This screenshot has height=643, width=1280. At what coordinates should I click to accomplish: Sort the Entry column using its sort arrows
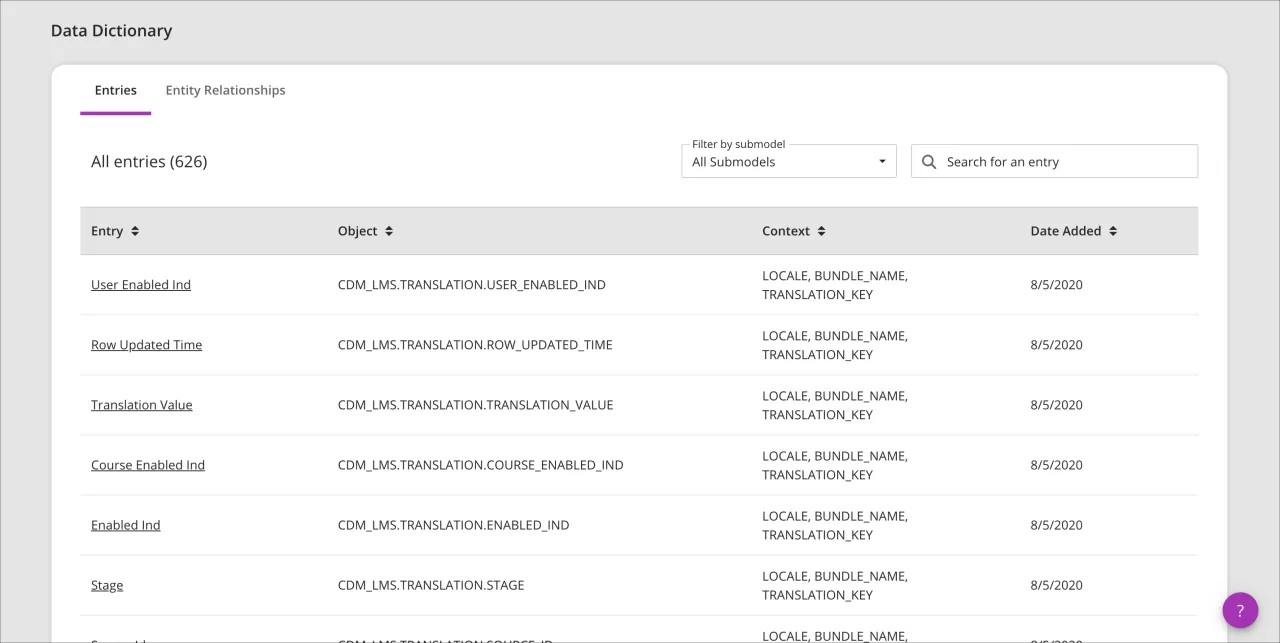pyautogui.click(x=135, y=230)
